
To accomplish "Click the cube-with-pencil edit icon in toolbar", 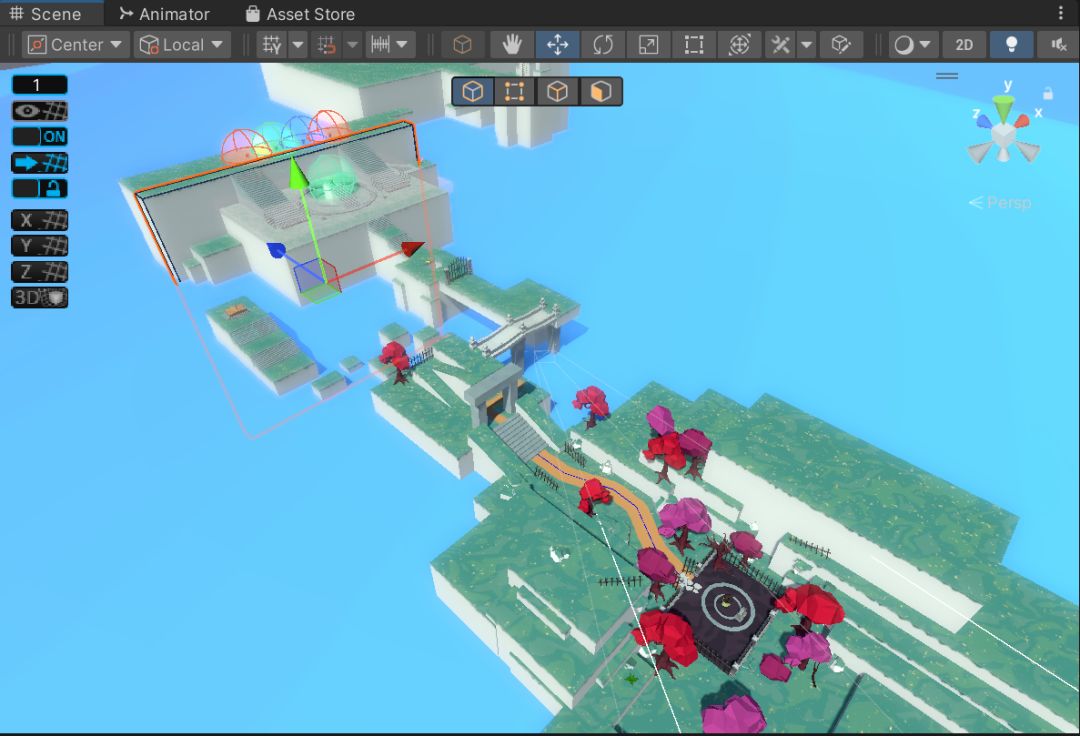I will [x=840, y=45].
